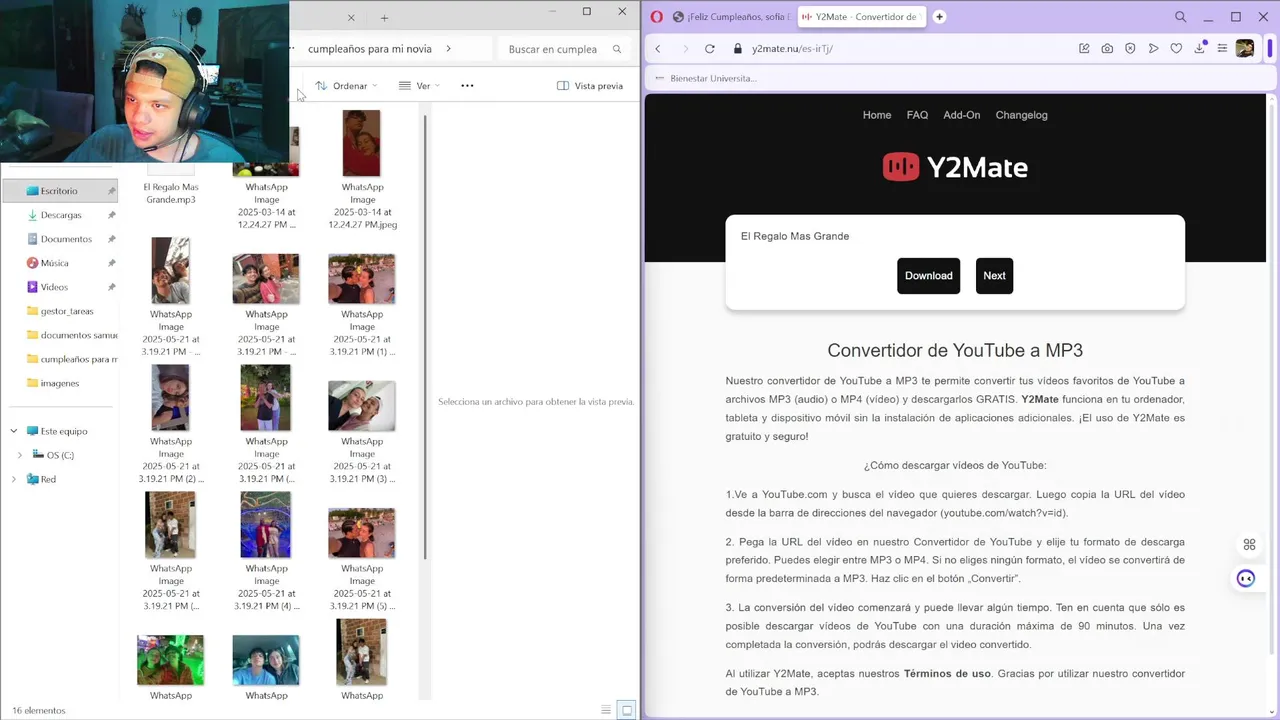Open the ad blocker shield icon

1130,49
